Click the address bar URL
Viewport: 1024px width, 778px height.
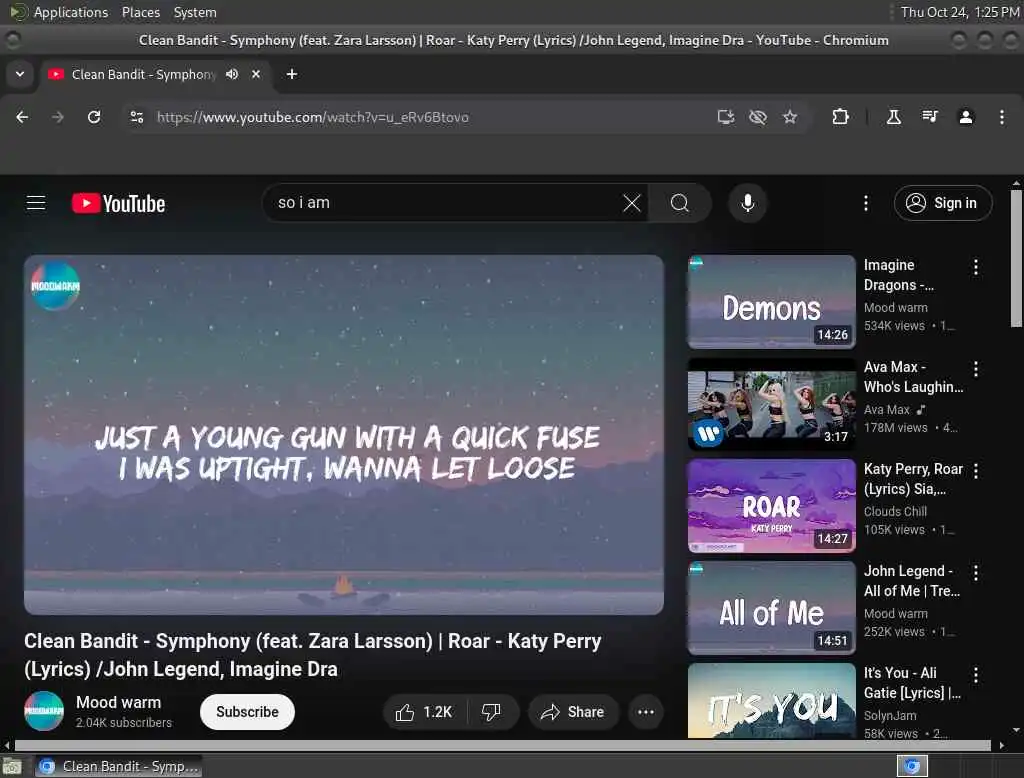tap(313, 117)
